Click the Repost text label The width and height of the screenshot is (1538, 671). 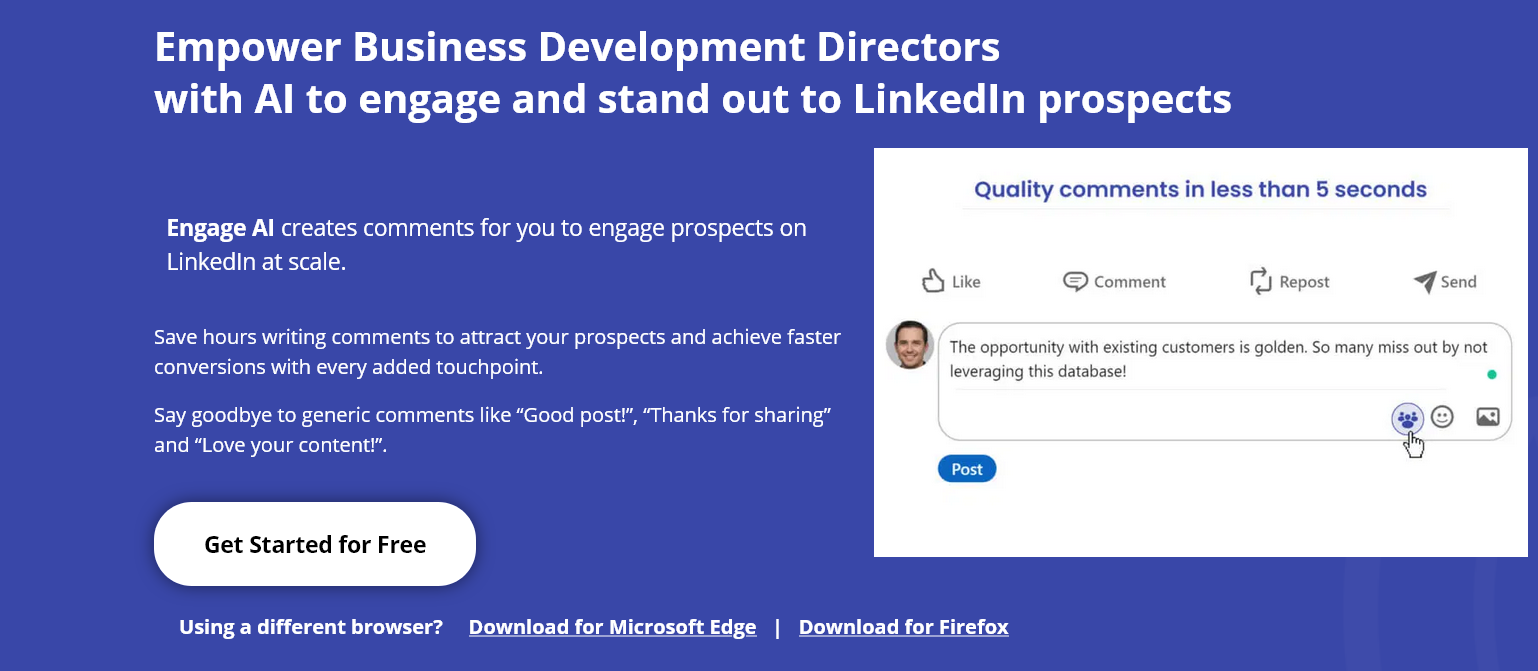click(1305, 282)
